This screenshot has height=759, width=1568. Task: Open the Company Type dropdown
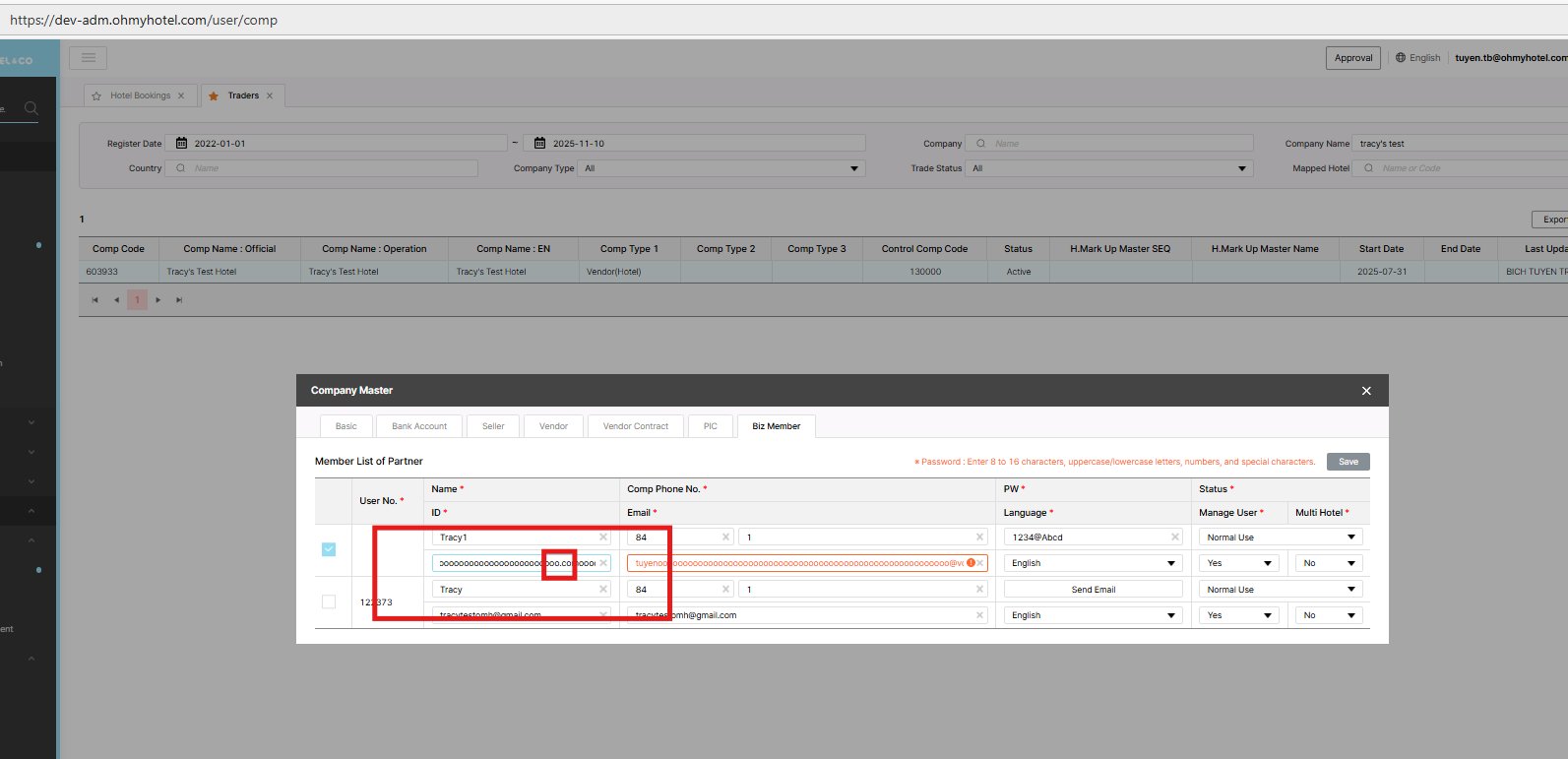coord(724,168)
